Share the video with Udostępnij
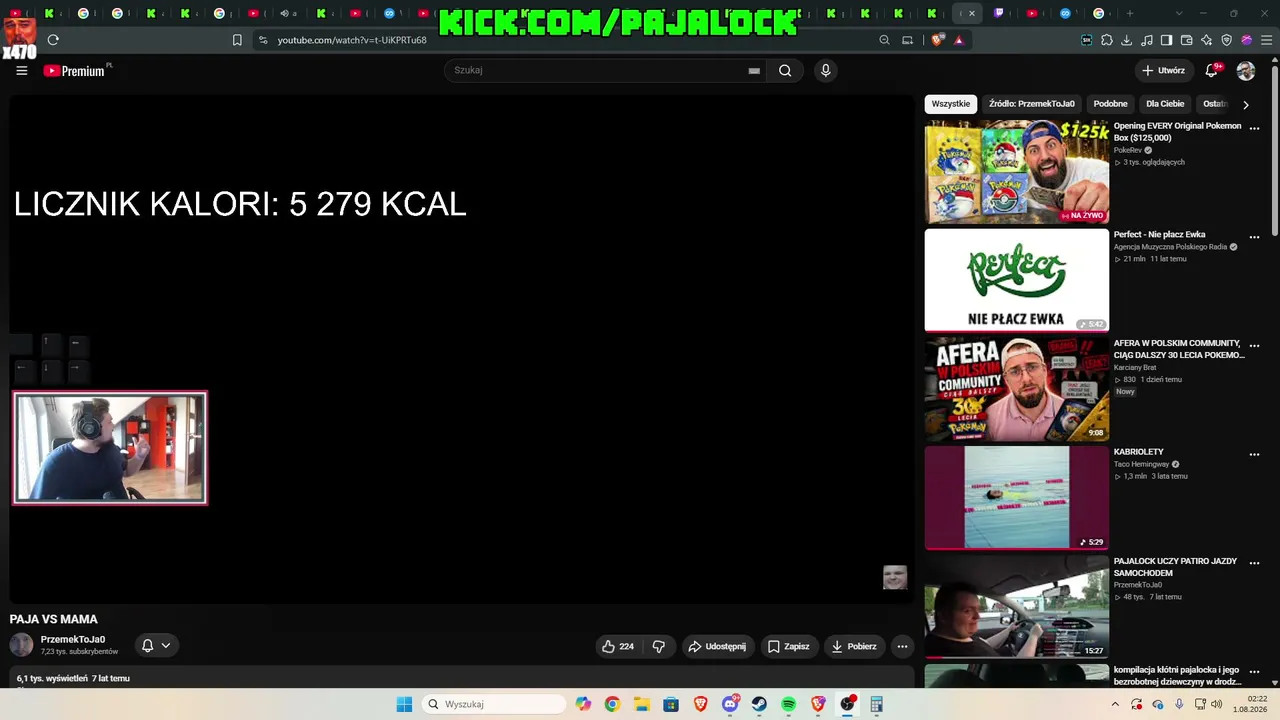This screenshot has width=1280, height=720. pyautogui.click(x=716, y=646)
